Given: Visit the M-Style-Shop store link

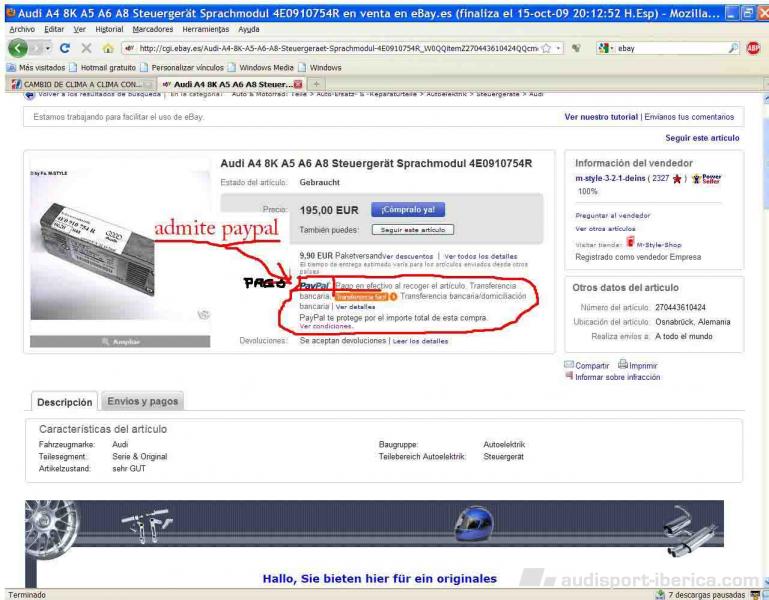Looking at the screenshot, I should [659, 244].
